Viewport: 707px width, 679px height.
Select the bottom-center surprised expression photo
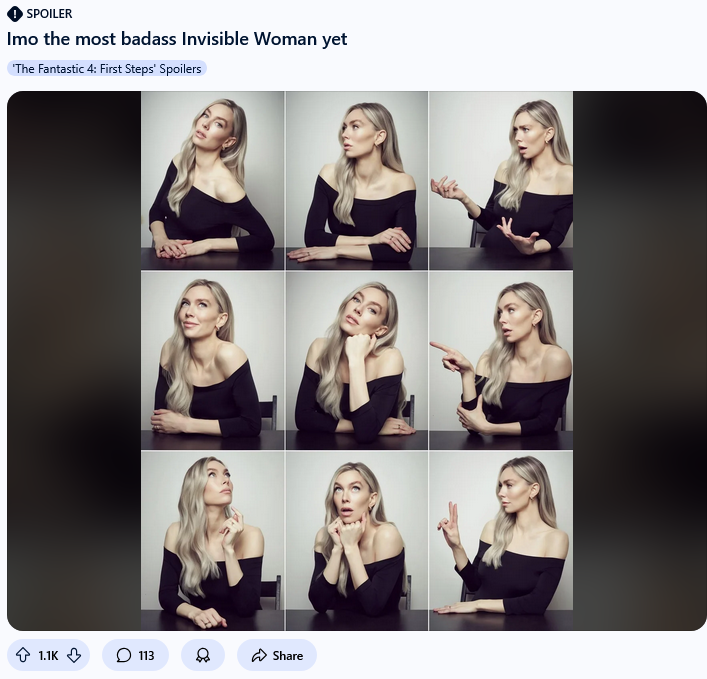coord(357,540)
